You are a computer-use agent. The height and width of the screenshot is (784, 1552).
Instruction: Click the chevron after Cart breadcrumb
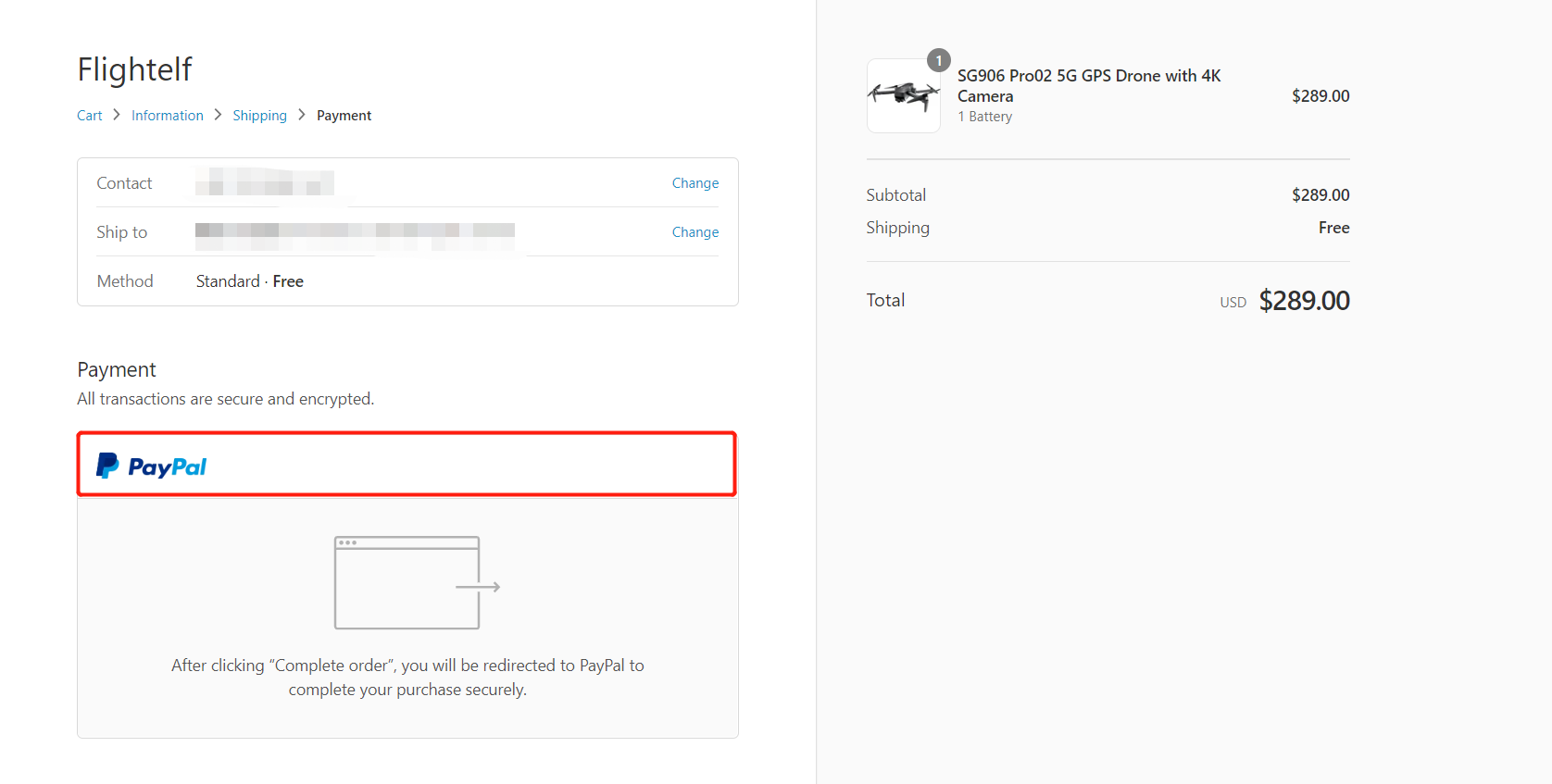[x=117, y=115]
